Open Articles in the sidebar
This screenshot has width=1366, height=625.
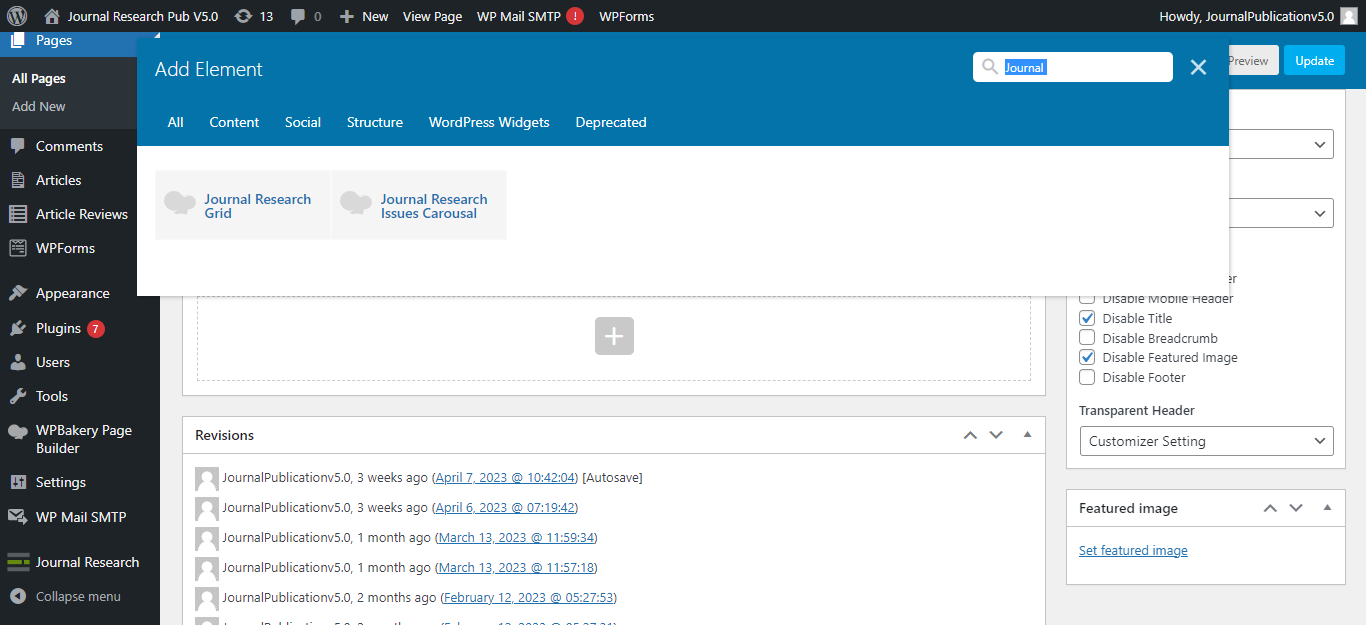[58, 180]
